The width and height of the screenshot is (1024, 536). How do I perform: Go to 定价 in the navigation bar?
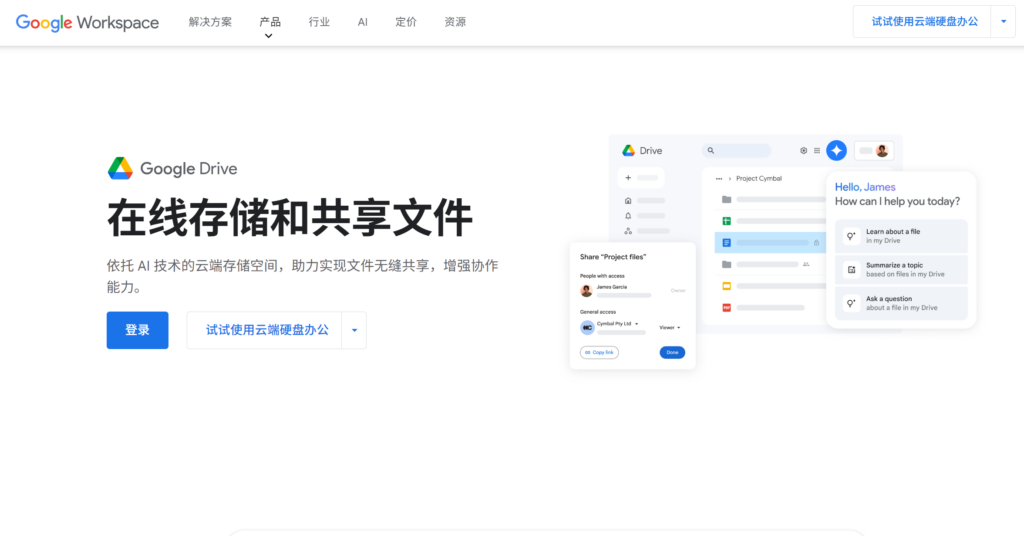pos(406,22)
